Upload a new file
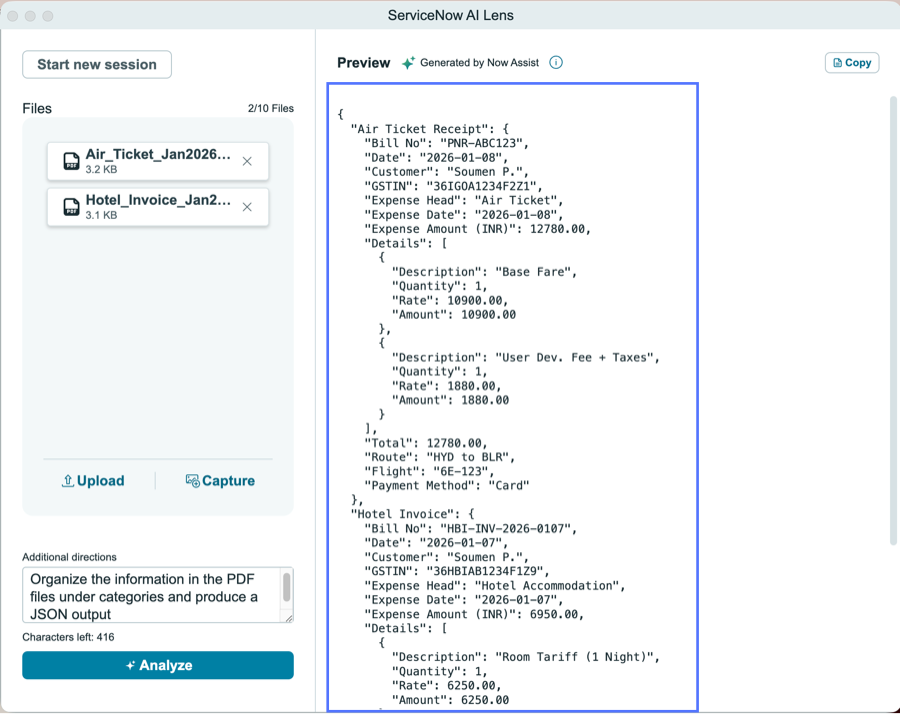Image resolution: width=900 pixels, height=714 pixels. [x=93, y=480]
